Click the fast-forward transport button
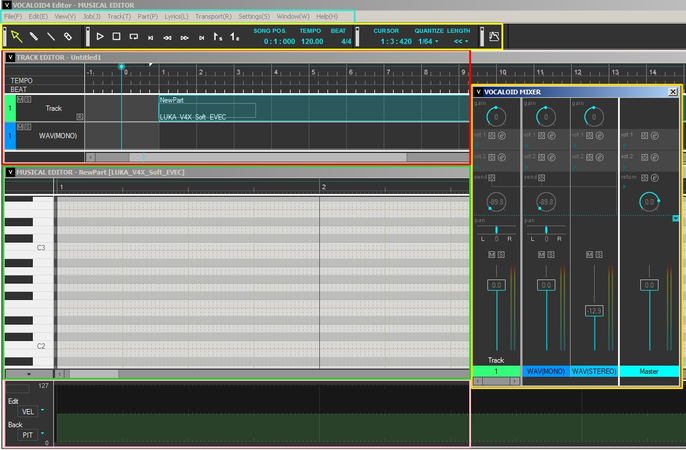 point(185,38)
